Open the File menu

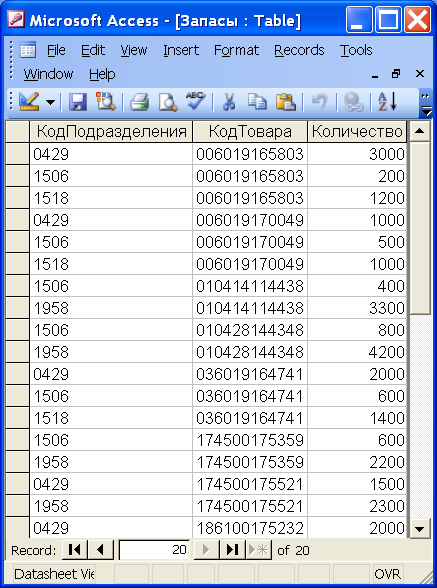[56, 50]
